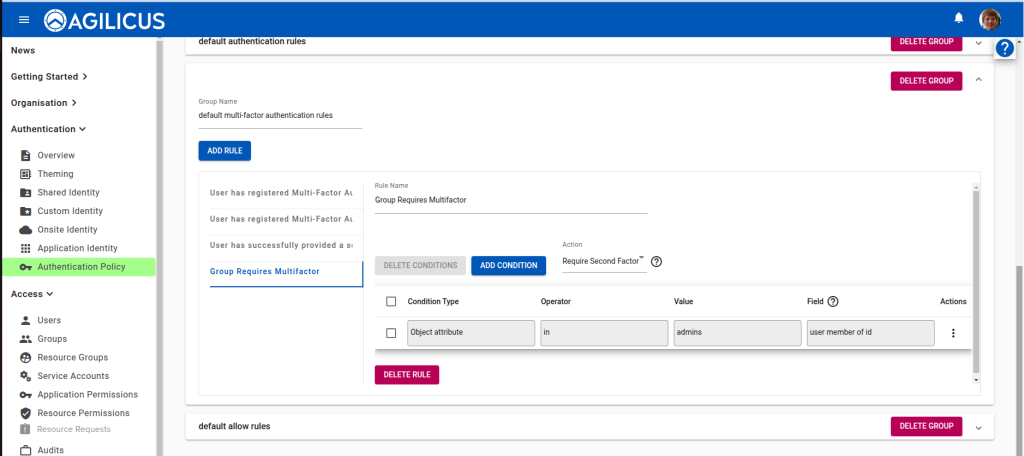Open Theming from the sidebar
This screenshot has width=1024, height=456.
(x=55, y=174)
